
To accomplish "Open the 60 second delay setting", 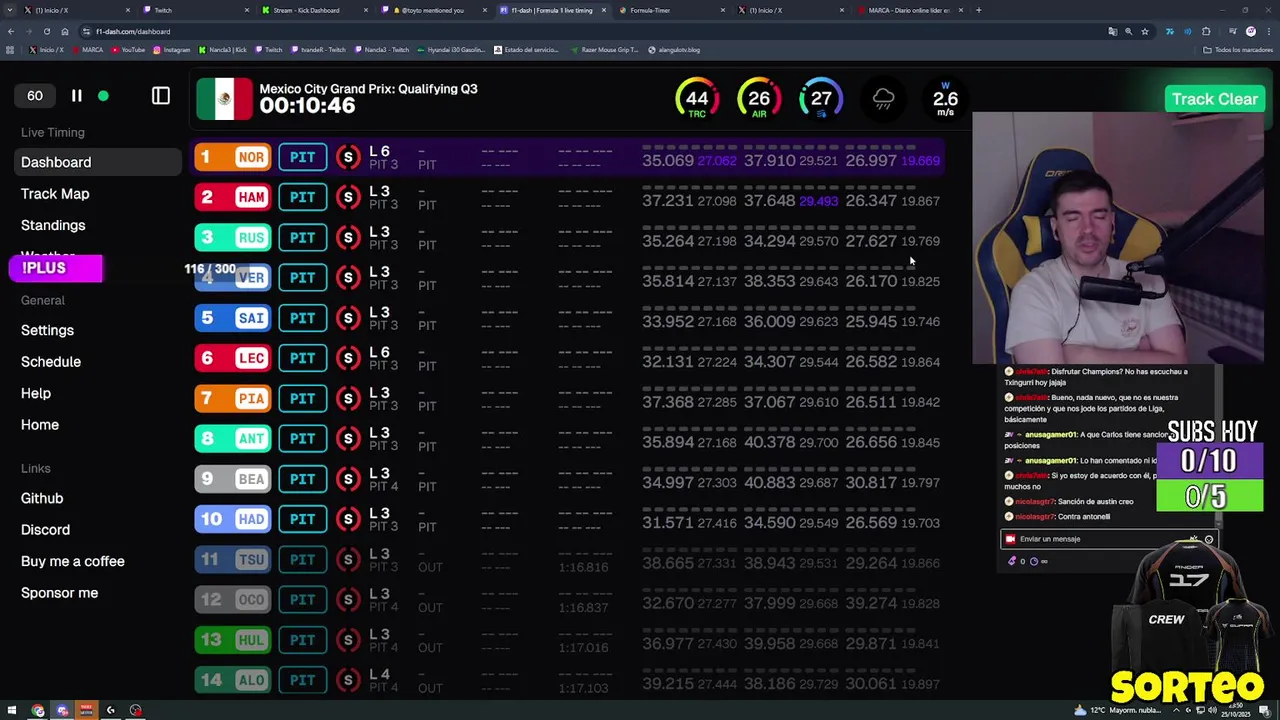I will pyautogui.click(x=35, y=96).
